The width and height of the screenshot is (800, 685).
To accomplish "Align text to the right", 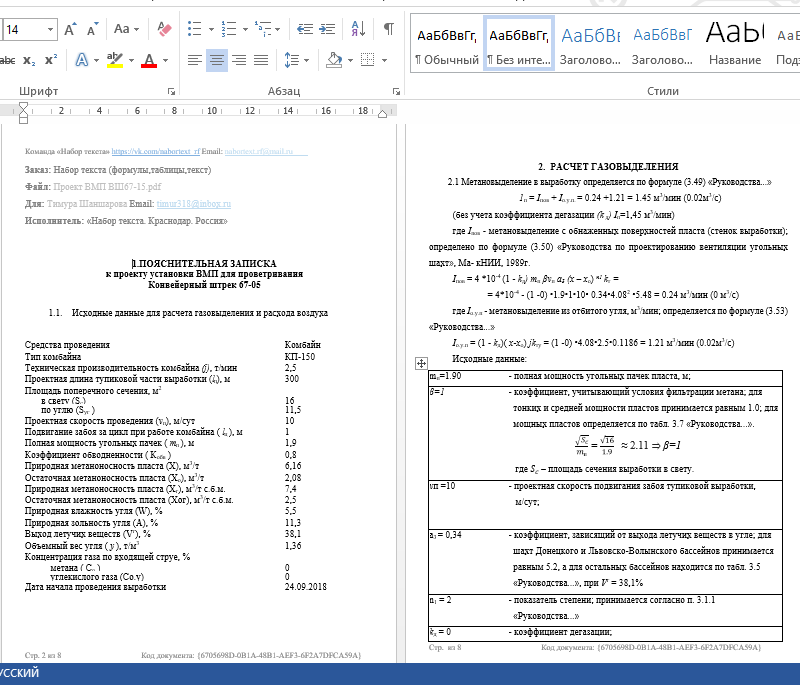I will pyautogui.click(x=239, y=60).
